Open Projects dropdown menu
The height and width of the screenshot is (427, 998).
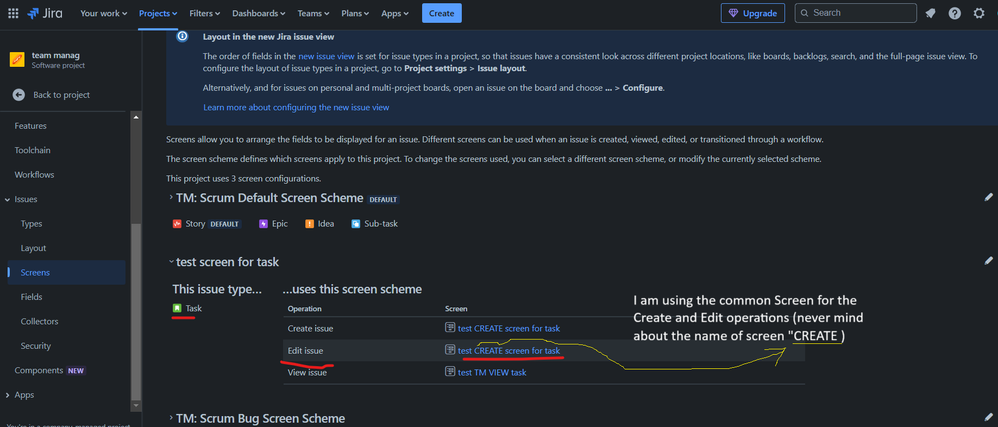click(158, 13)
